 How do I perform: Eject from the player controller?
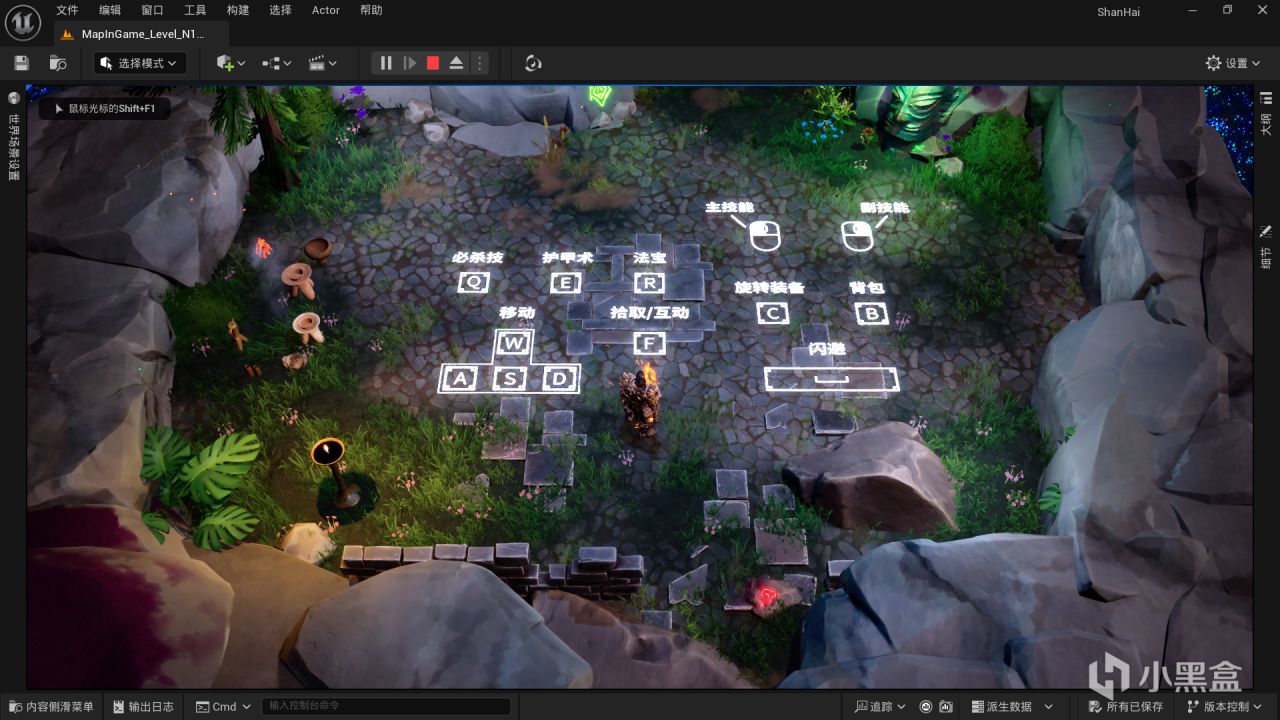point(456,63)
